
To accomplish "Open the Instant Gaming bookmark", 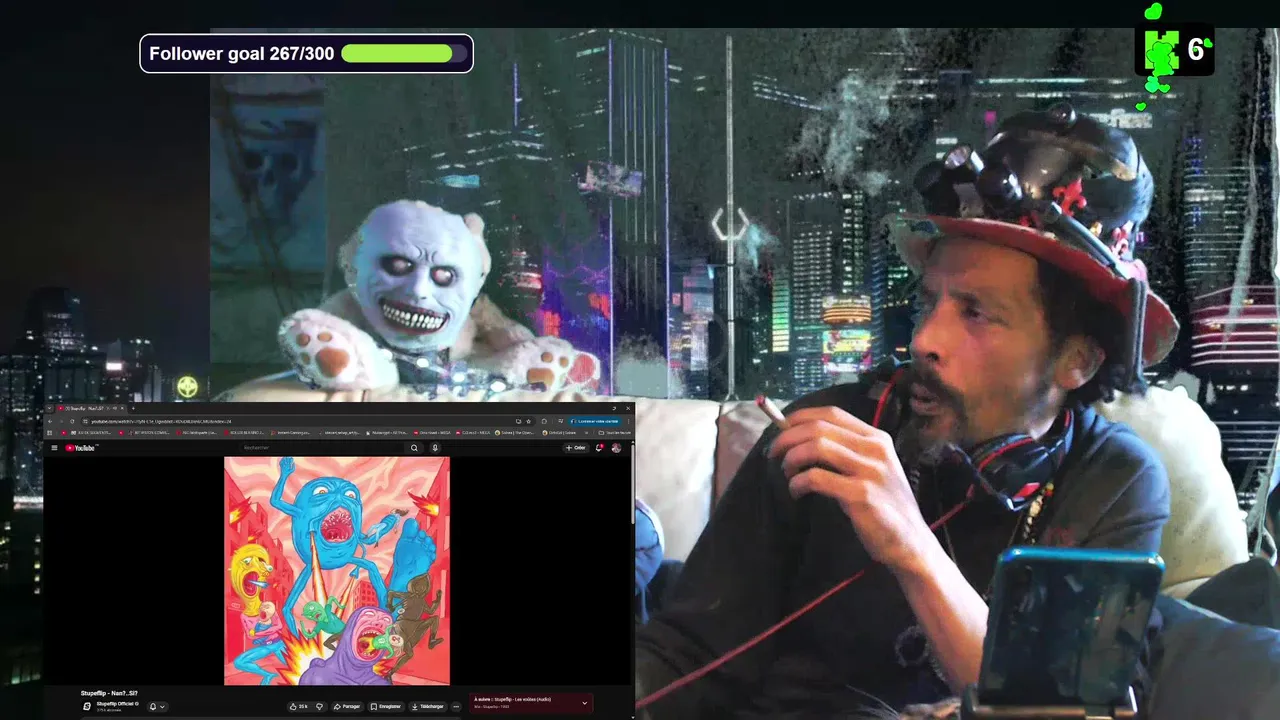I will 293,433.
